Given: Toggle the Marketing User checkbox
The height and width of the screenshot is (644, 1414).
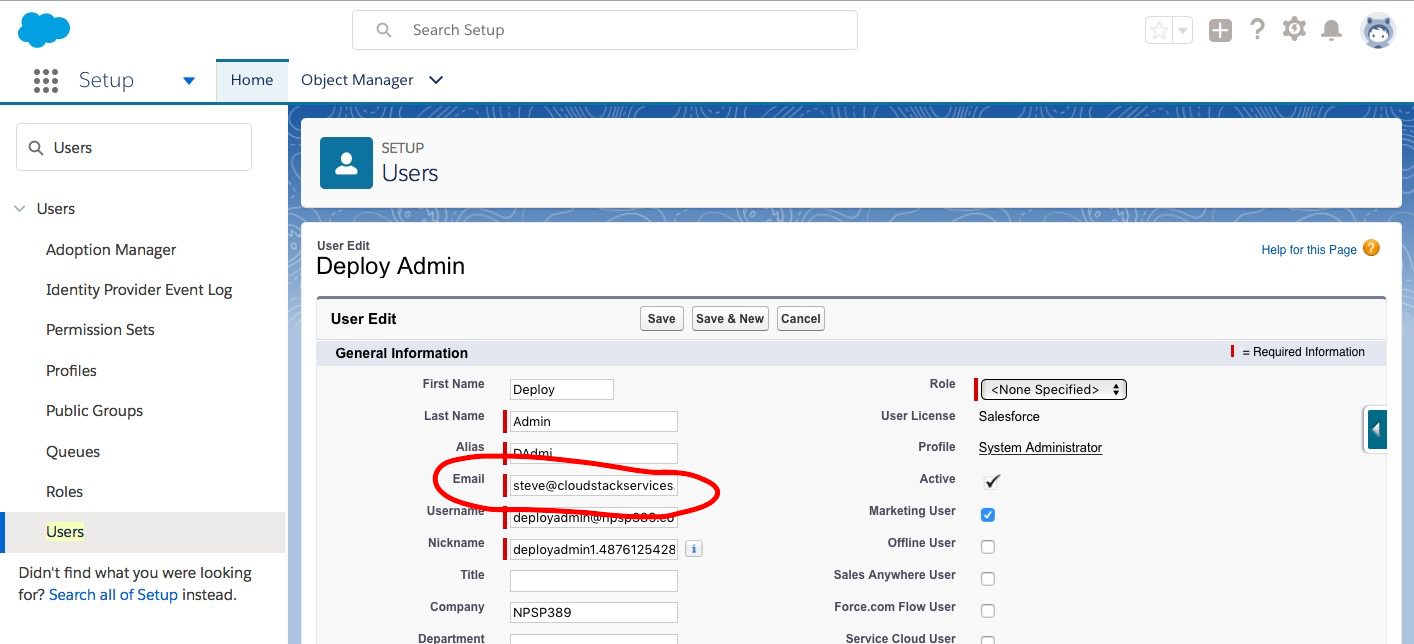Looking at the screenshot, I should pos(988,515).
